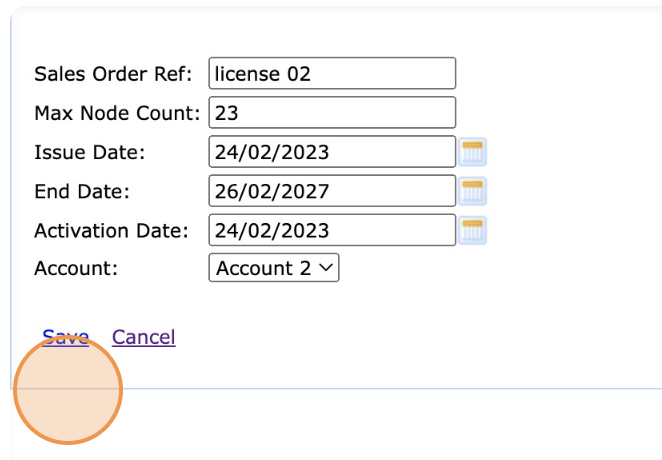Click the 'End Date:' label text
Viewport: 662px width, 460px height.
point(82,191)
